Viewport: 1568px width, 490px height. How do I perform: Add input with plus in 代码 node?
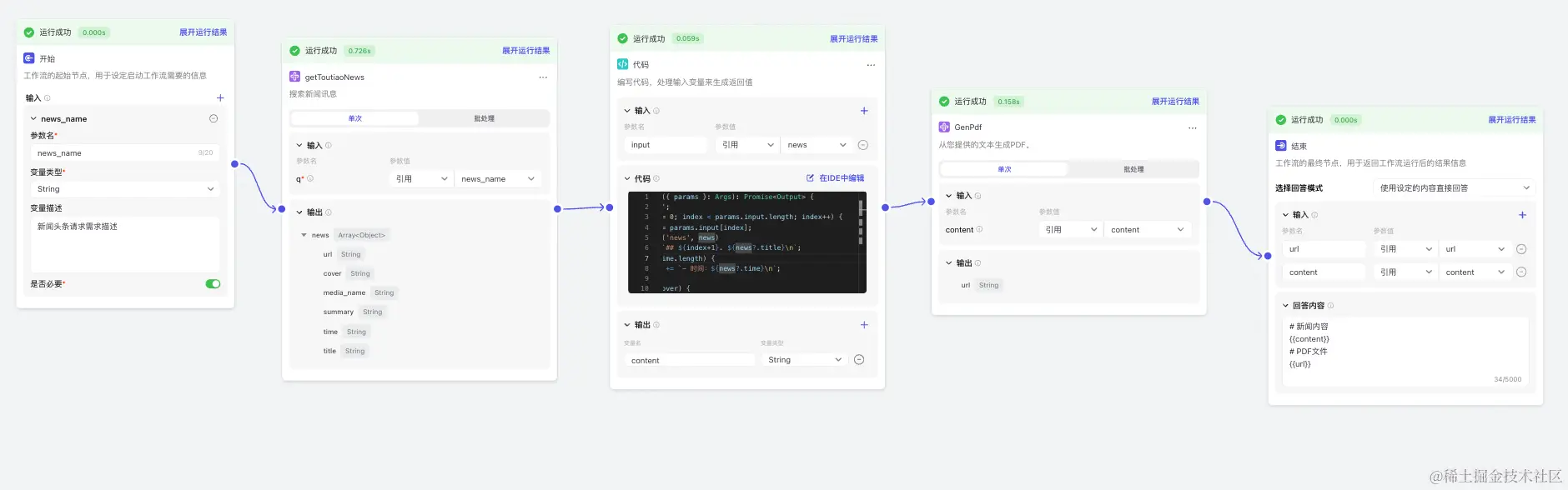[x=864, y=111]
